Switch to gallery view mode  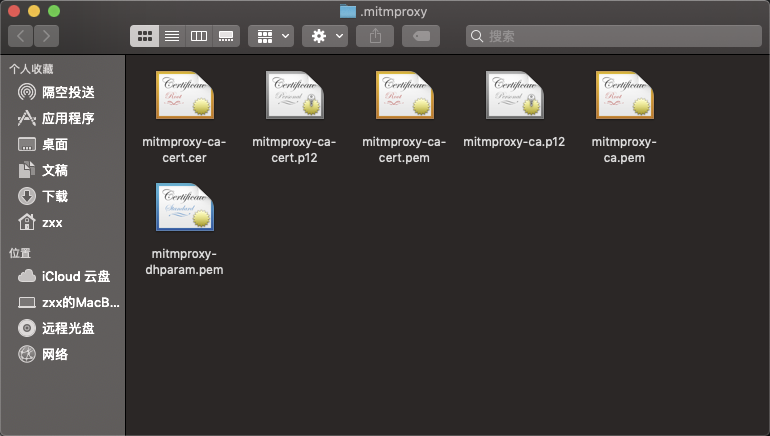pyautogui.click(x=226, y=36)
